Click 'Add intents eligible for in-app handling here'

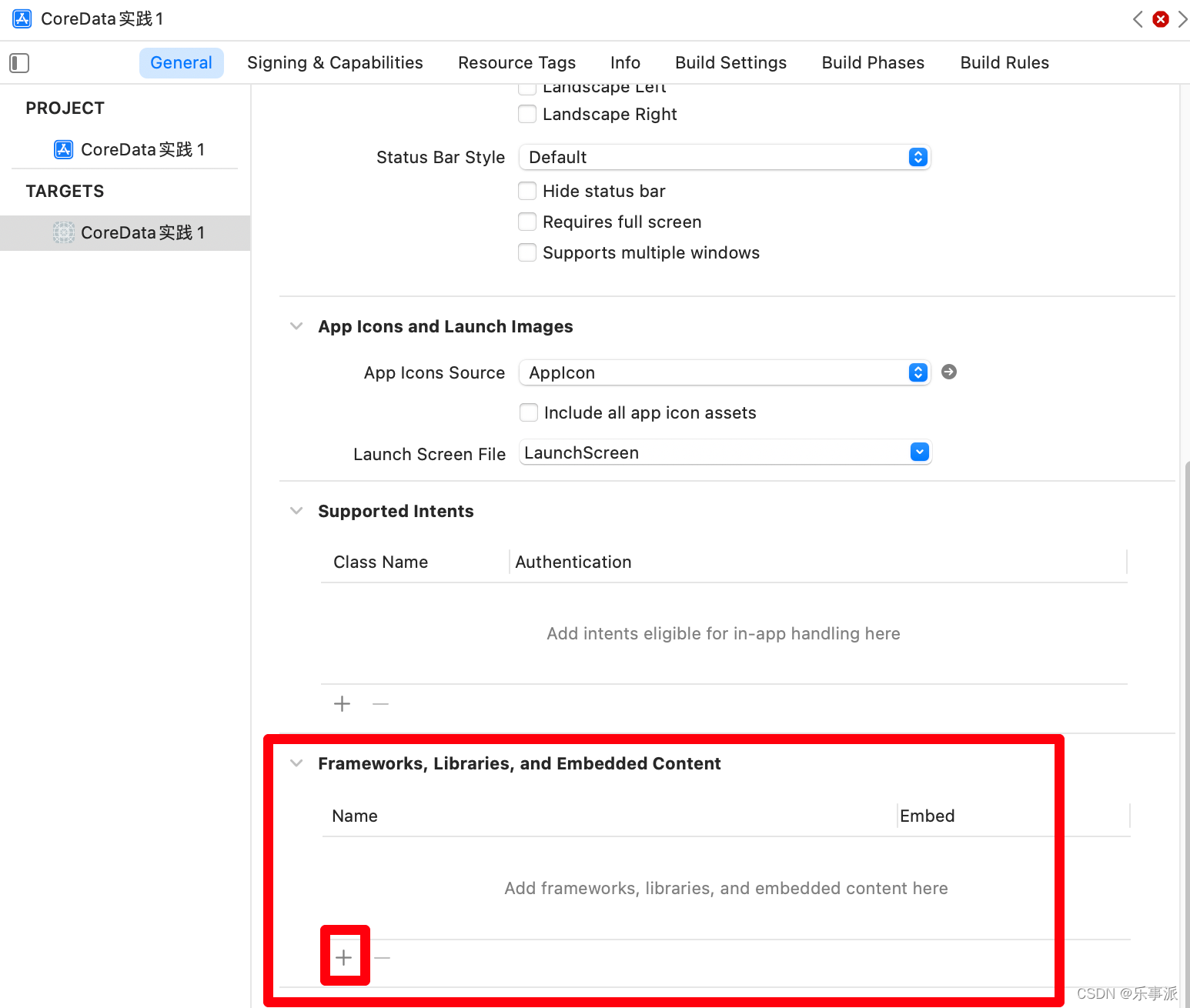click(x=724, y=634)
